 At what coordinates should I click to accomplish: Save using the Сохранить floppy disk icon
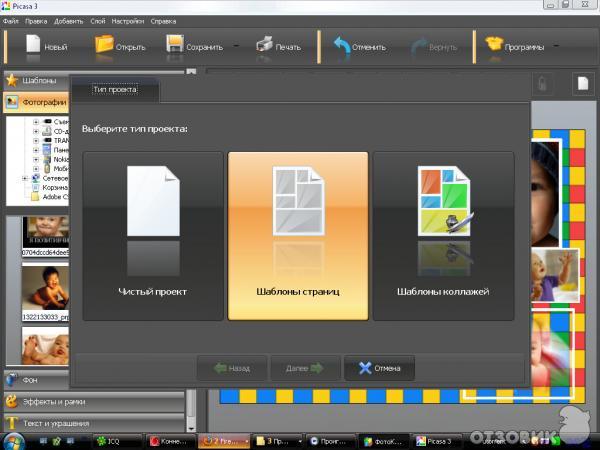coord(176,45)
